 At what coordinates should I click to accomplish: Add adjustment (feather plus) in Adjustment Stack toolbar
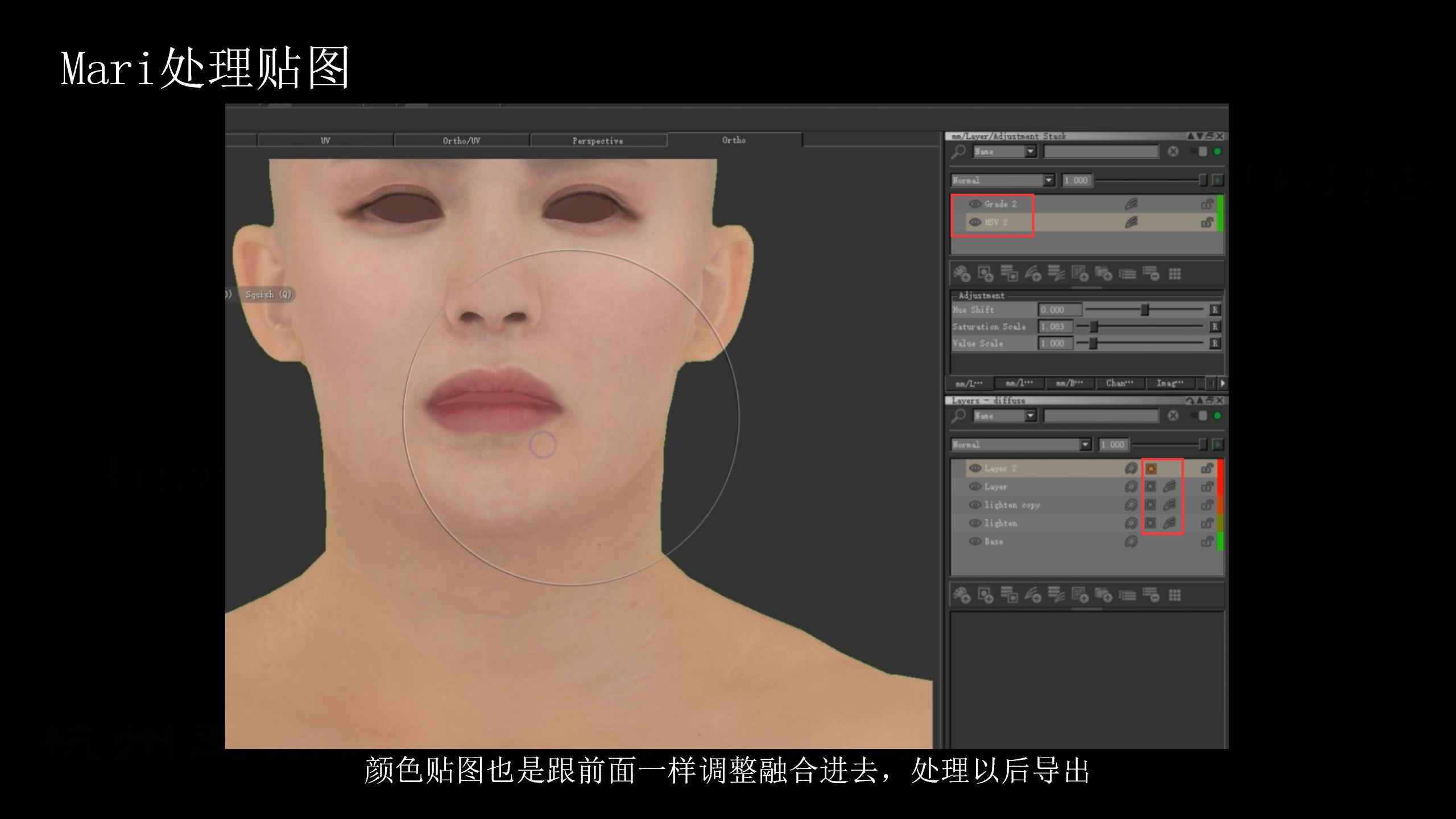coord(1033,274)
